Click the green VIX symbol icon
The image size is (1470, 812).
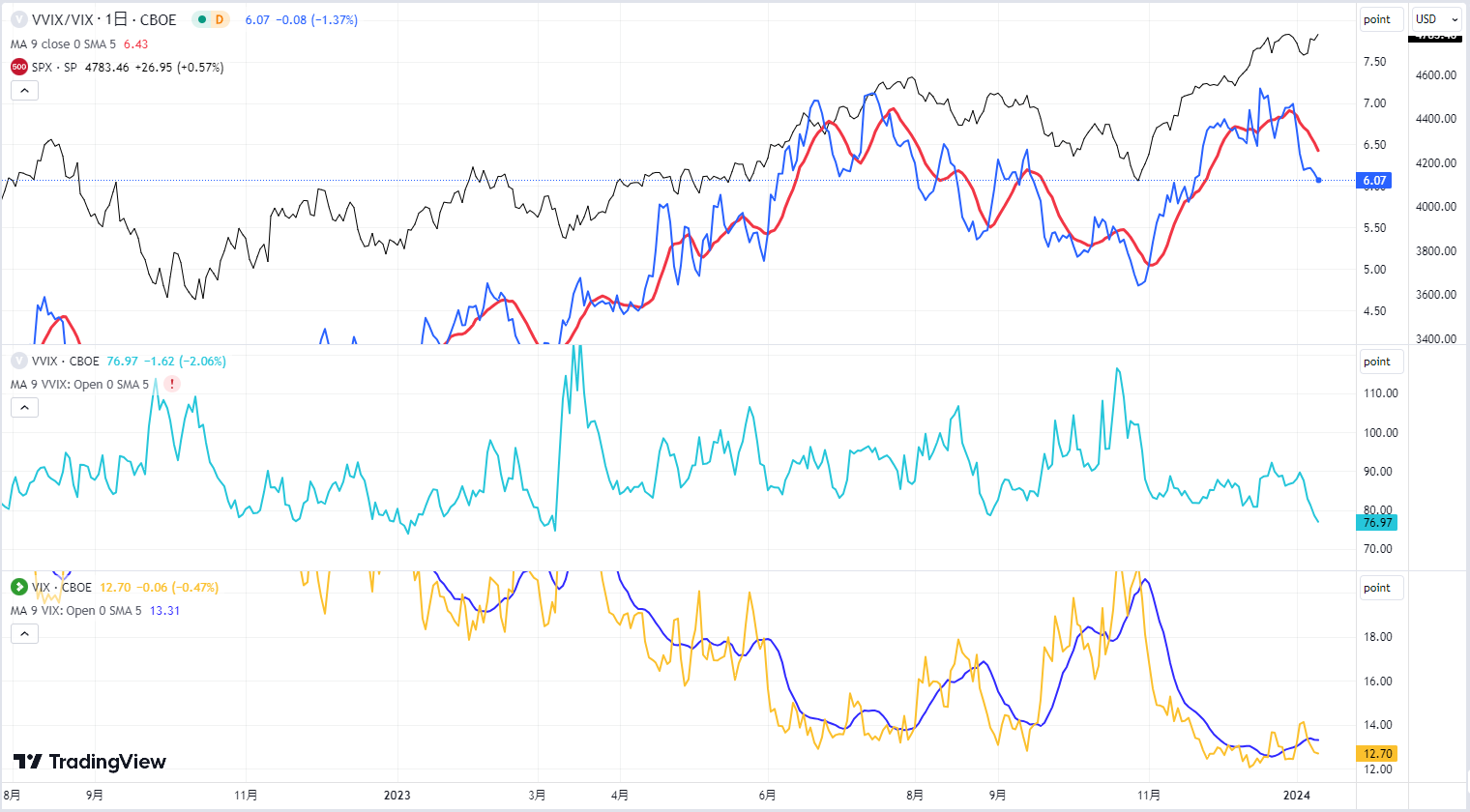coord(18,587)
